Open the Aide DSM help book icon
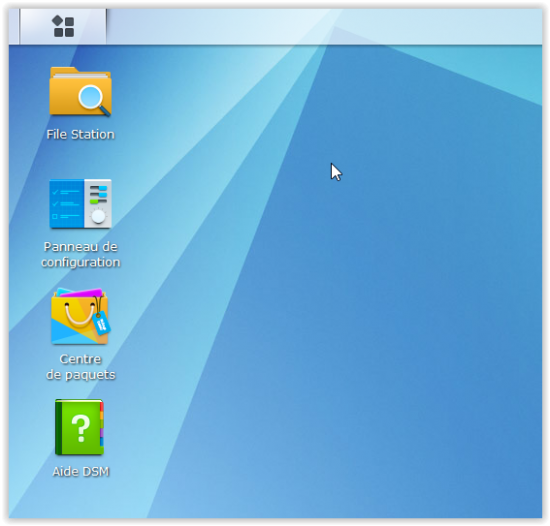Viewport: 550px width, 526px height. [x=80, y=427]
